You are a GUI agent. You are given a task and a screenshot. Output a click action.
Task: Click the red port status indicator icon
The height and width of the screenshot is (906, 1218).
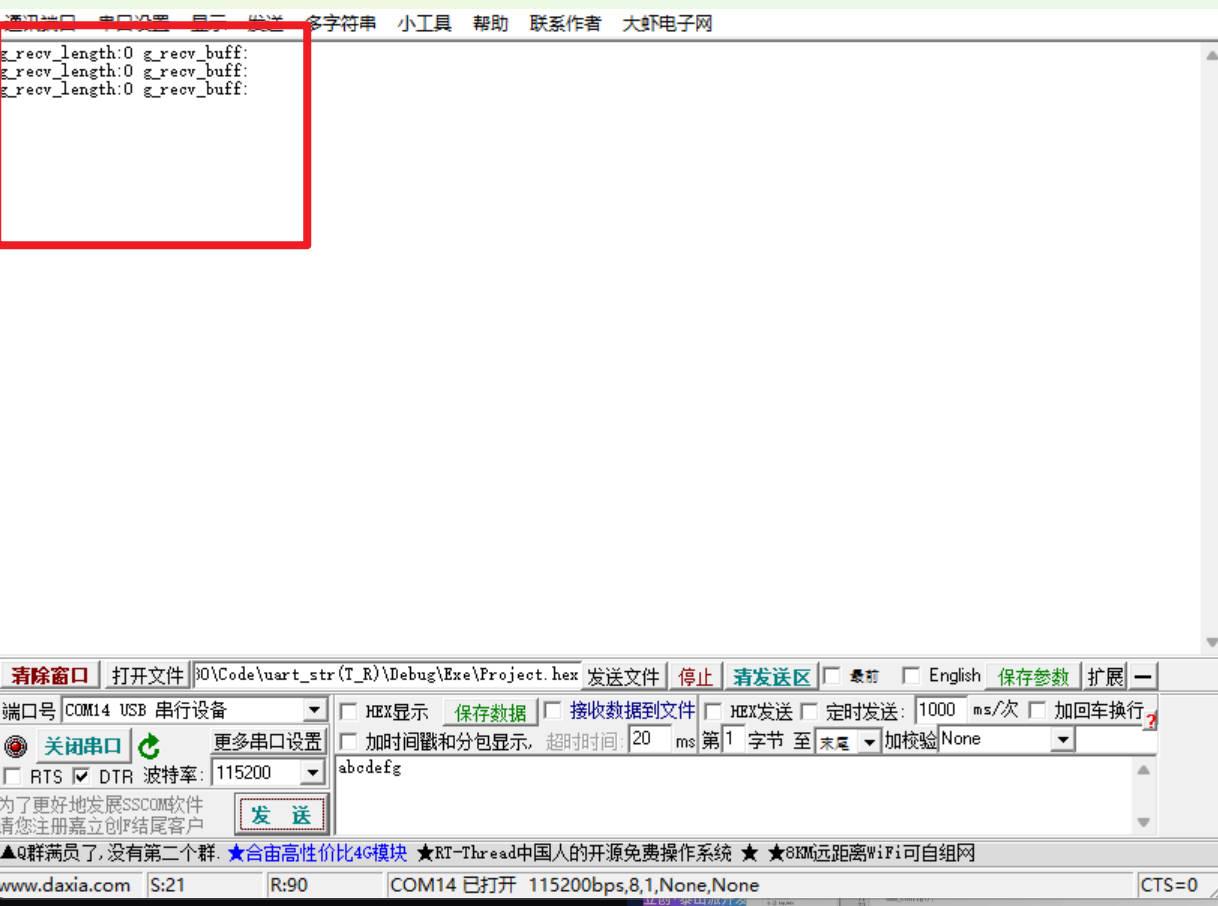click(x=17, y=746)
